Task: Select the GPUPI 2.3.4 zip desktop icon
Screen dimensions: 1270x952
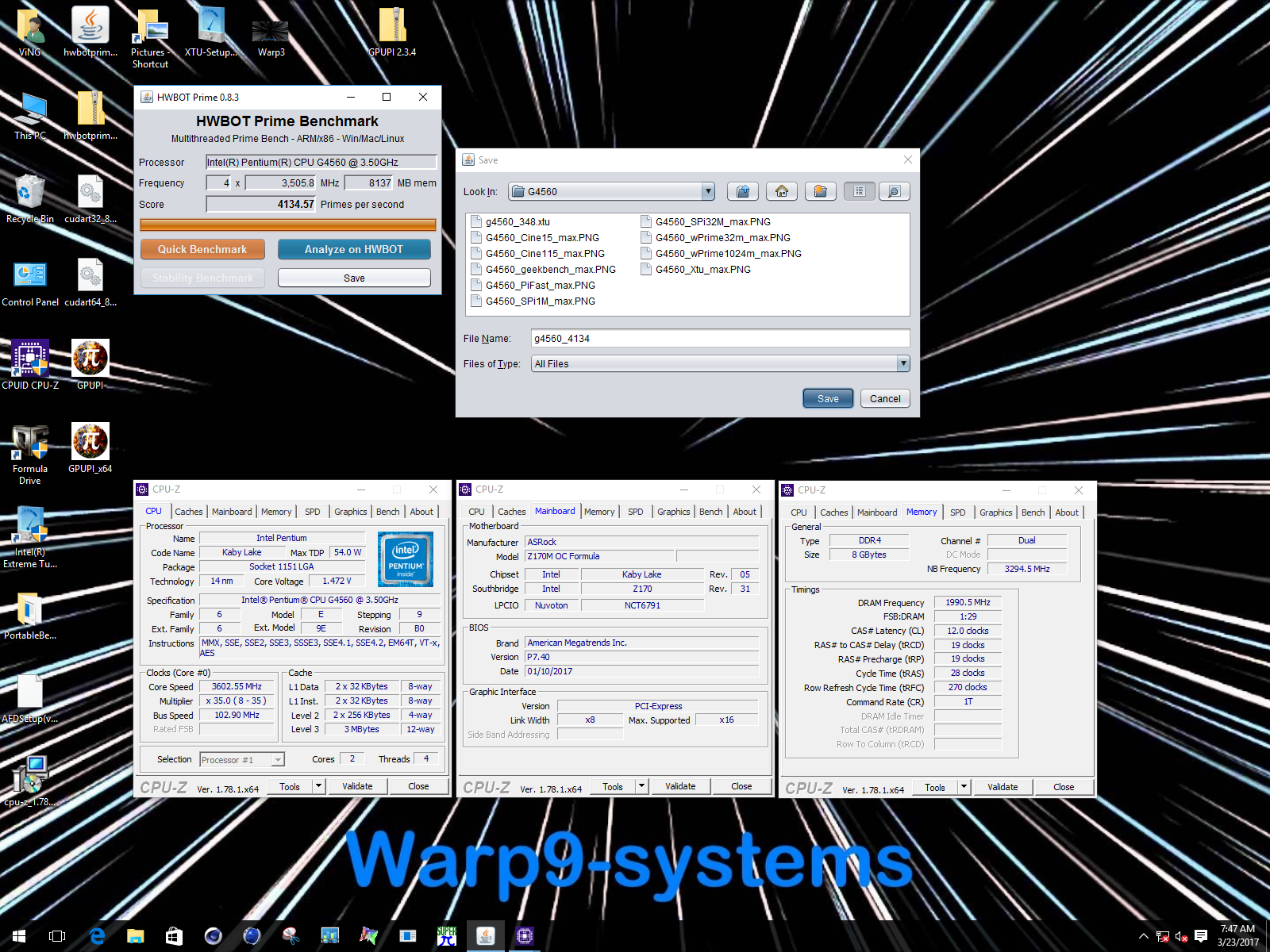Action: point(392,33)
